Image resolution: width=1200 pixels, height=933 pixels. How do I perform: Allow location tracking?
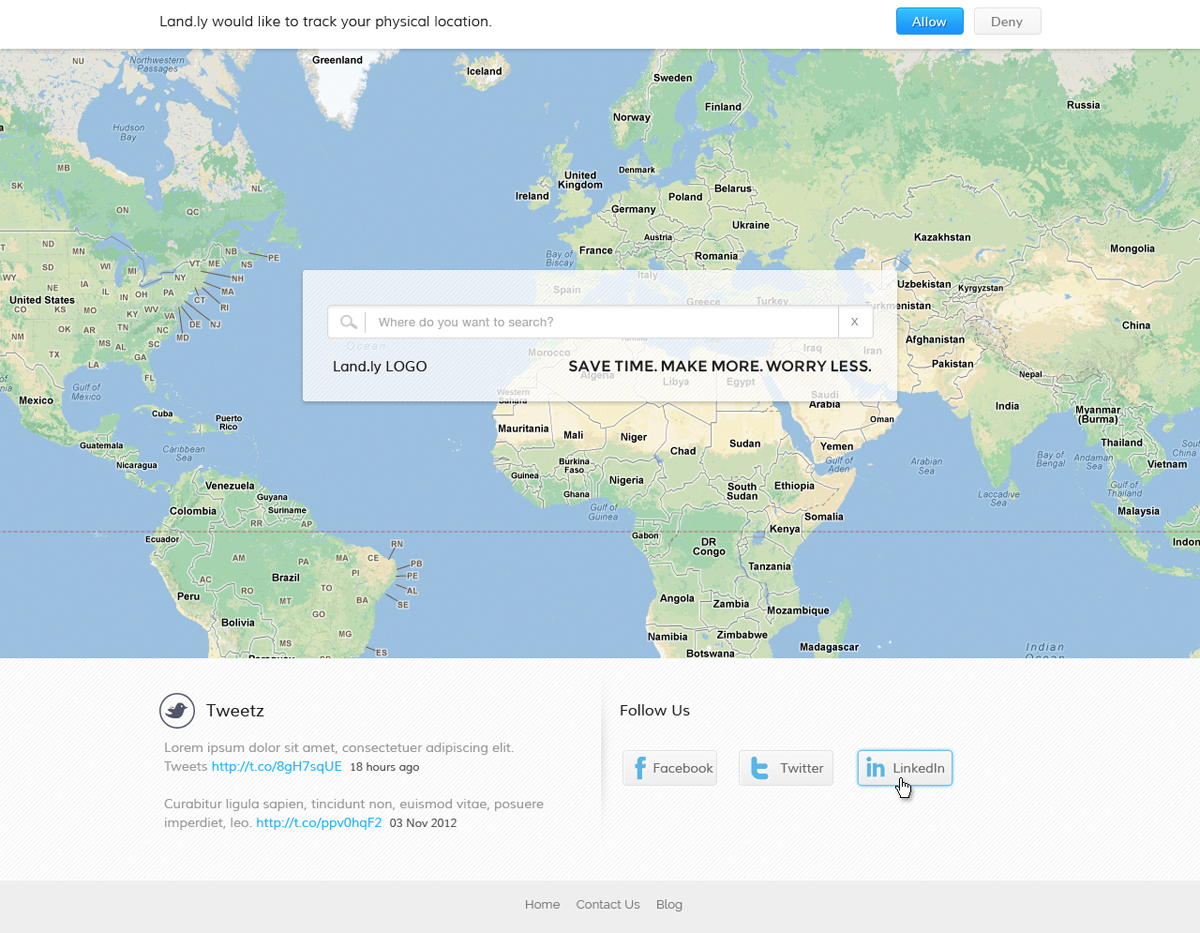click(929, 21)
